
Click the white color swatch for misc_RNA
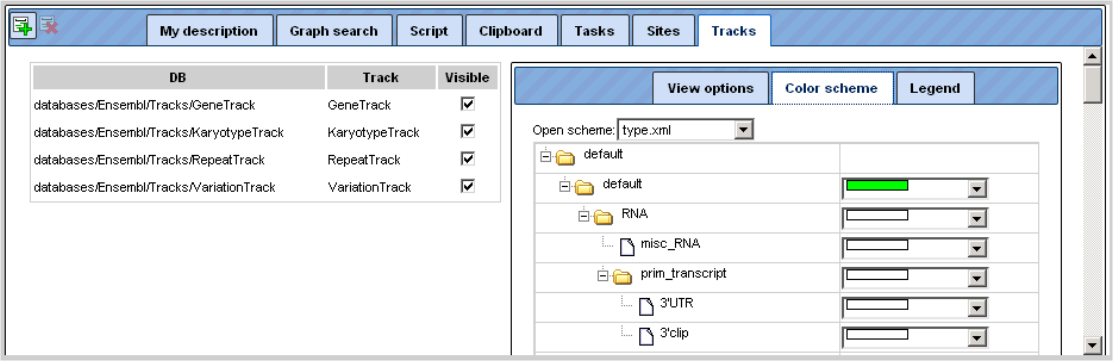coord(877,245)
